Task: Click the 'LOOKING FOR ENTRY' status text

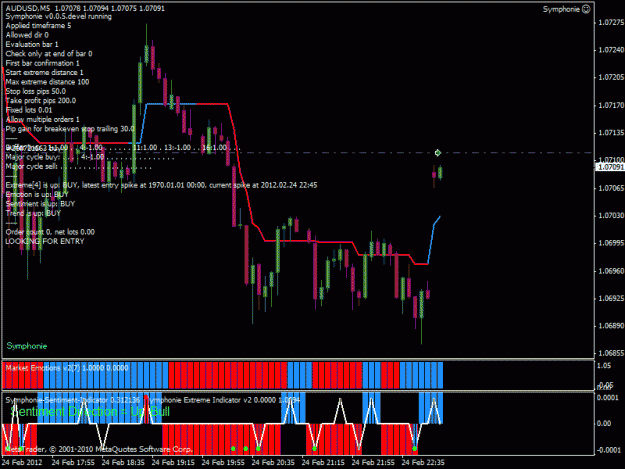Action: (45, 241)
